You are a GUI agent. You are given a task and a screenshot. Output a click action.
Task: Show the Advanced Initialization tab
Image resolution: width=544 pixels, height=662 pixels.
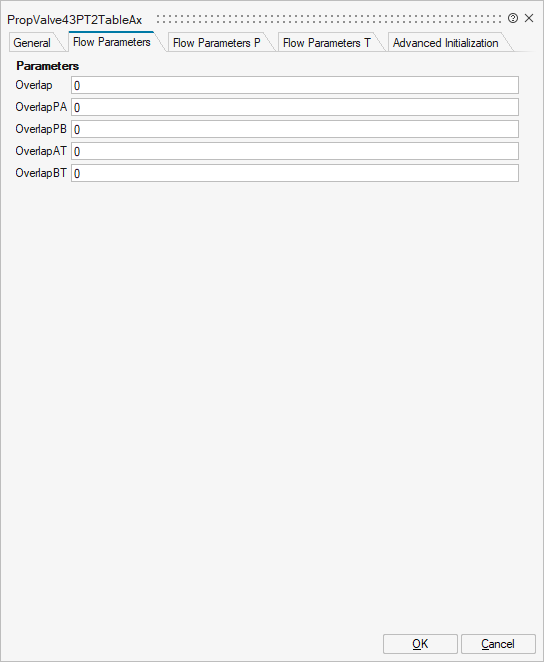[446, 43]
